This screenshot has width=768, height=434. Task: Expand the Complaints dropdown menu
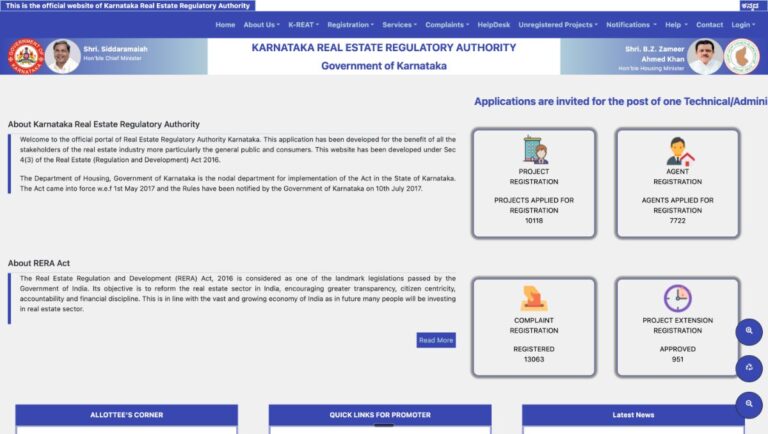pyautogui.click(x=447, y=24)
